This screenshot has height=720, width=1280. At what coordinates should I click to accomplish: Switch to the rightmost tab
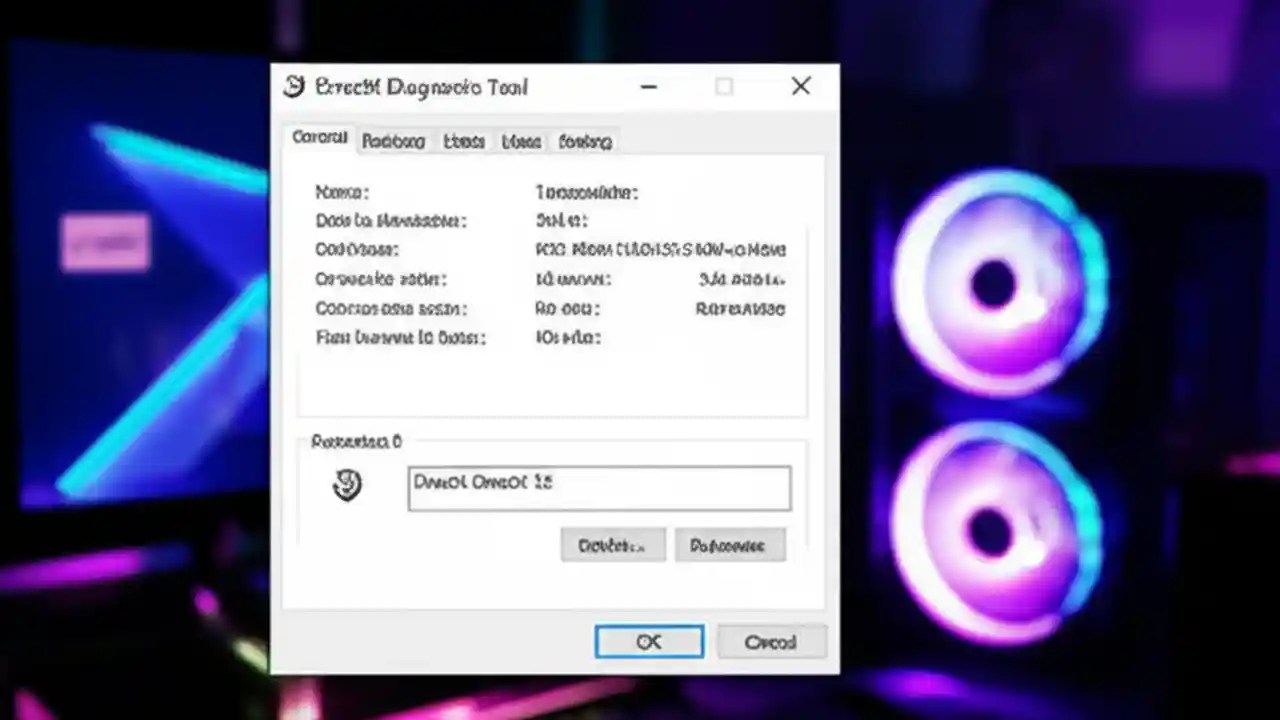point(584,142)
